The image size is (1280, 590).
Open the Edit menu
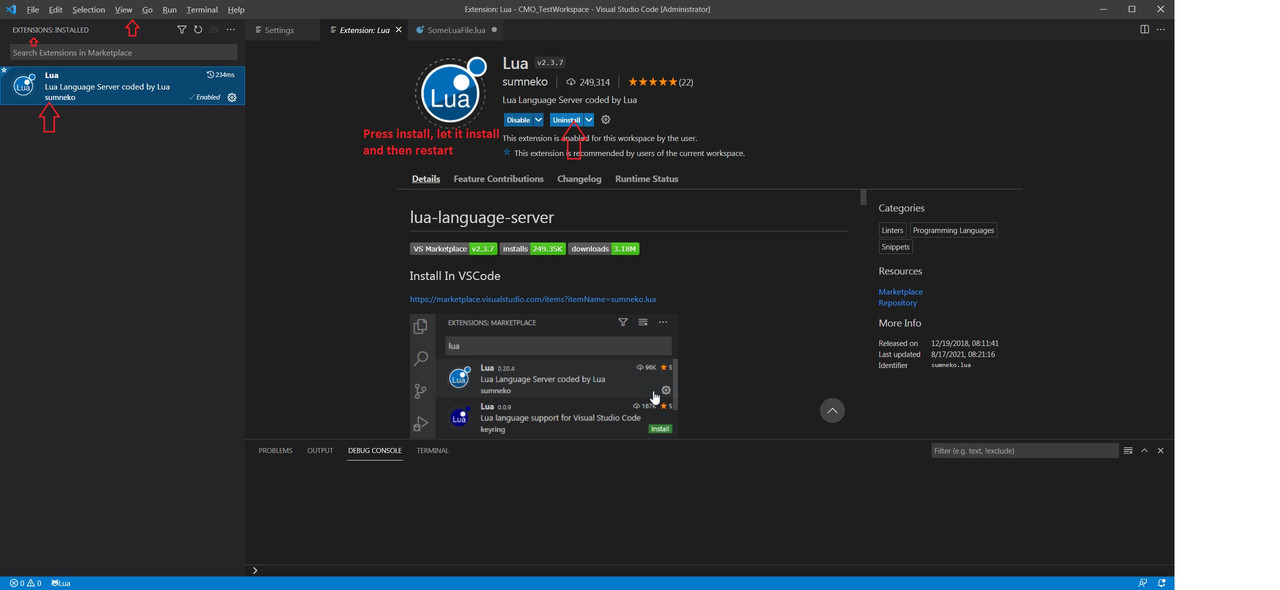click(x=55, y=9)
